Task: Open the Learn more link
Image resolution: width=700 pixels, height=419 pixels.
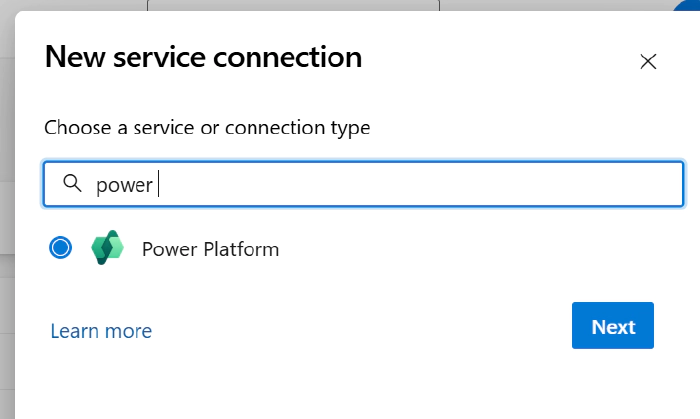Action: point(101,330)
